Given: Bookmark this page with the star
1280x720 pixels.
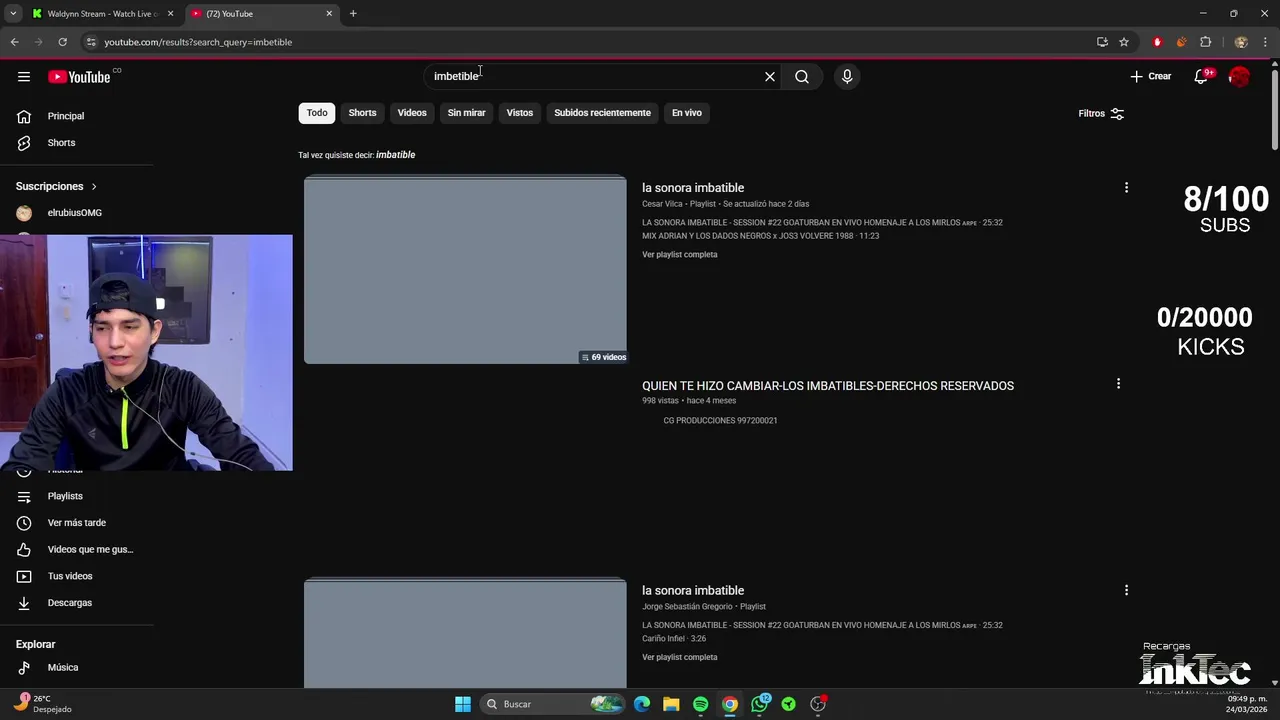Looking at the screenshot, I should (1124, 42).
